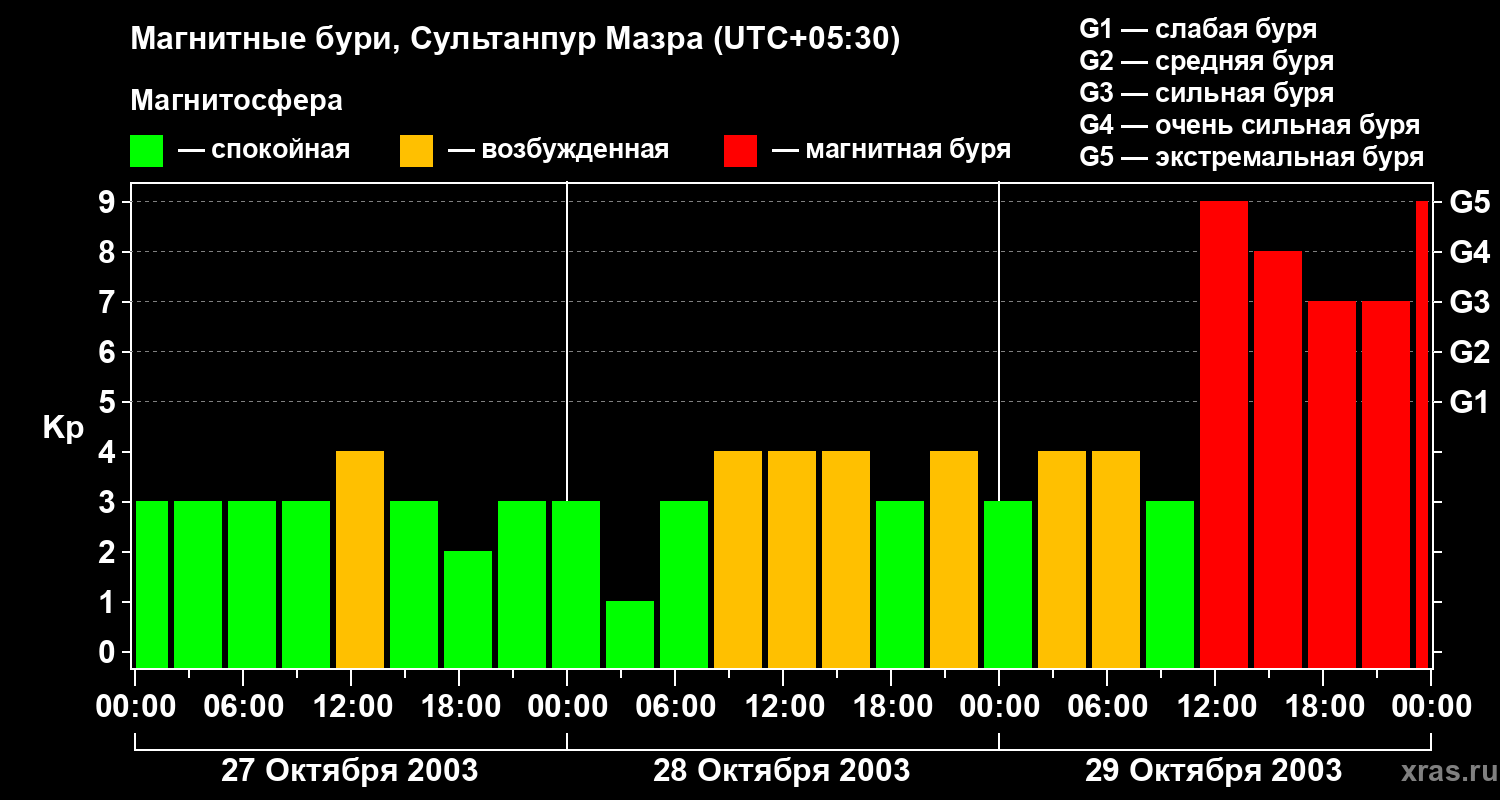This screenshot has width=1500, height=800.
Task: Click the '18:00' time label of 28 October
Action: (x=891, y=706)
